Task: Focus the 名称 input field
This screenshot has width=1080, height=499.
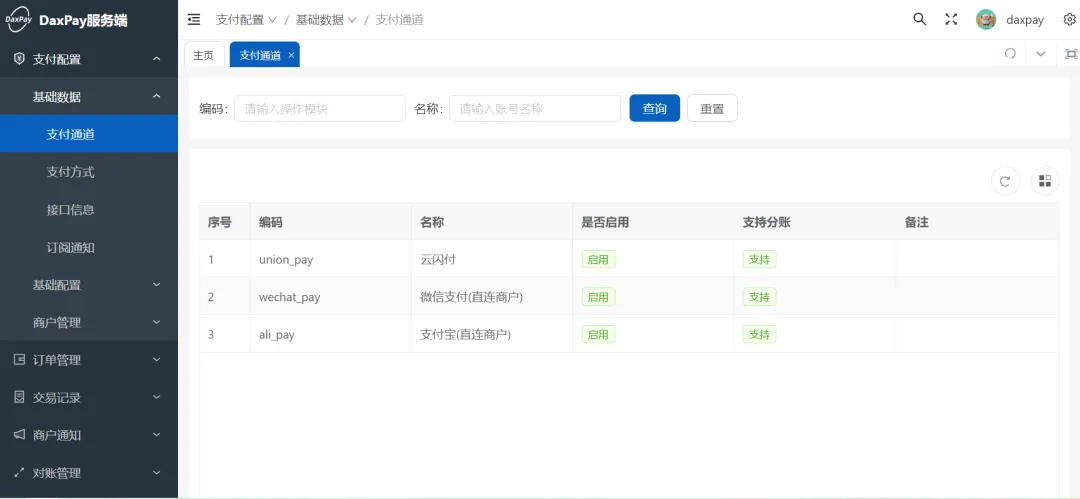Action: 534,108
